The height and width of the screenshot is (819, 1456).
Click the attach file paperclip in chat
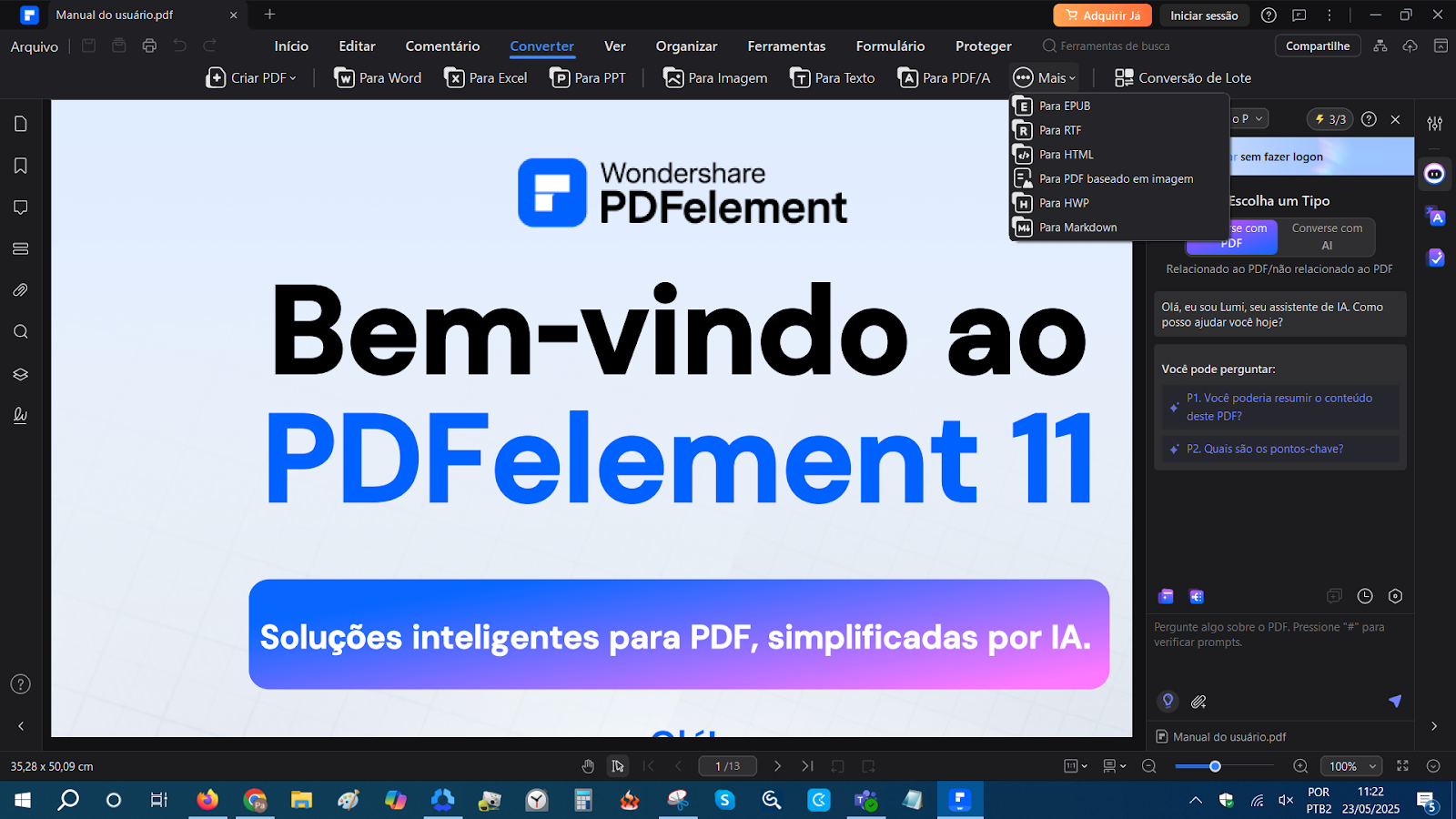point(1198,702)
